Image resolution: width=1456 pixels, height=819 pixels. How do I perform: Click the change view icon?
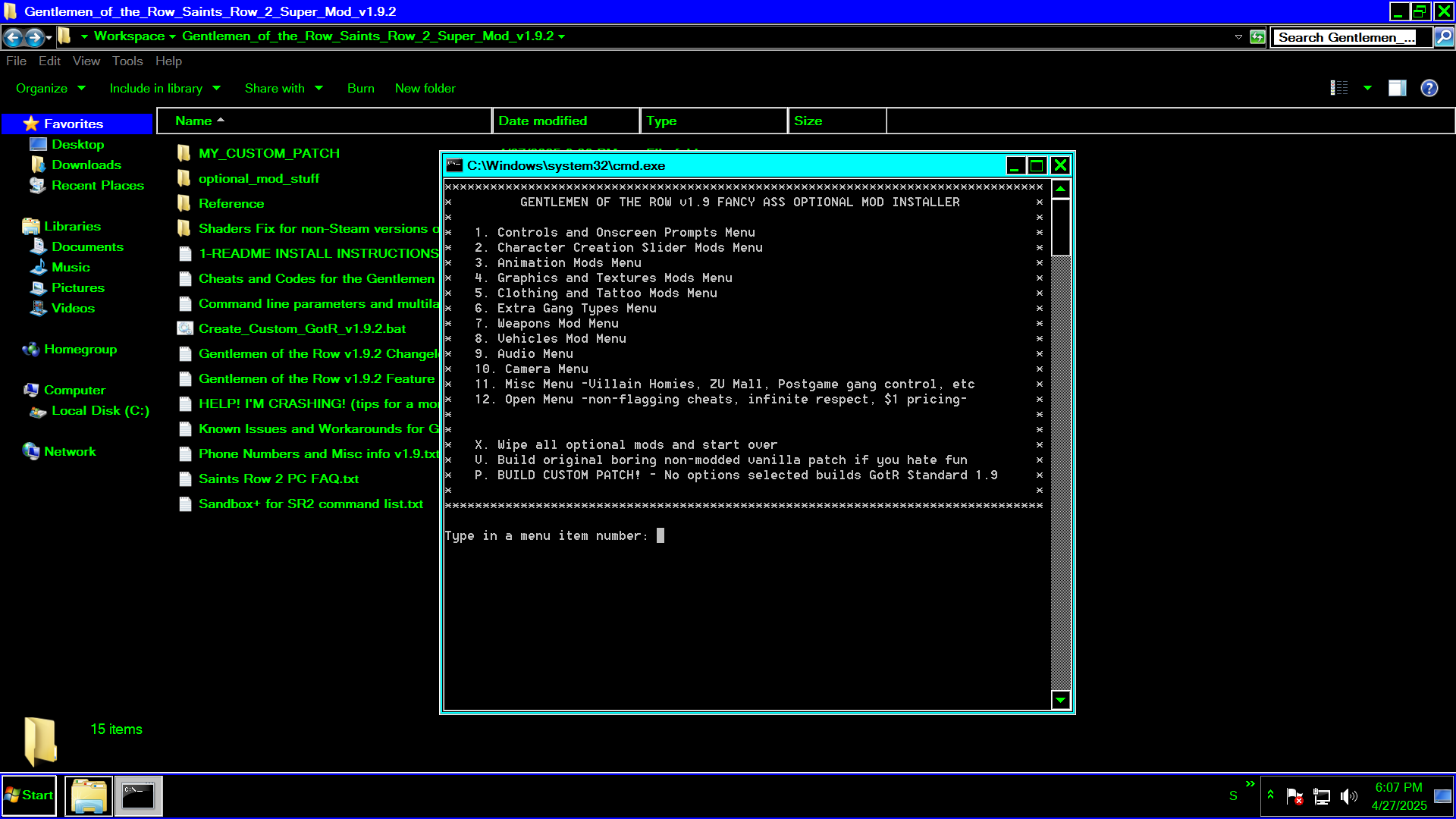[1339, 88]
